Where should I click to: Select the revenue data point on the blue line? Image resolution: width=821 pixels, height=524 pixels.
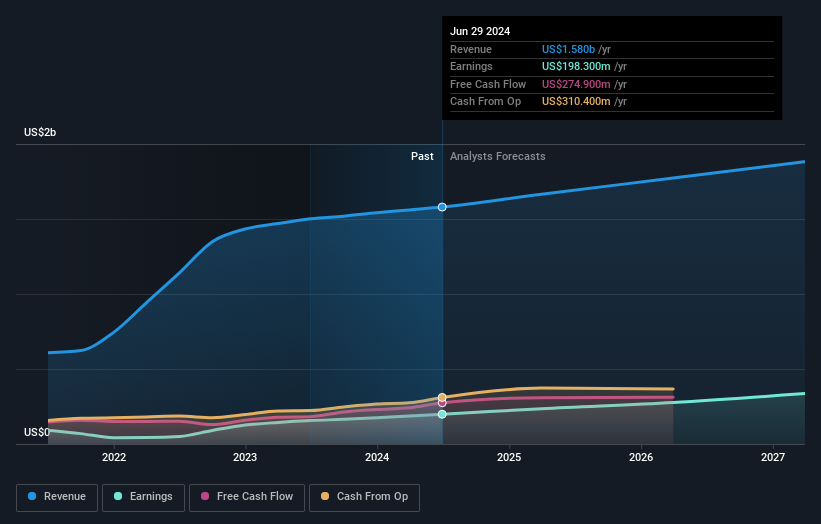(442, 207)
